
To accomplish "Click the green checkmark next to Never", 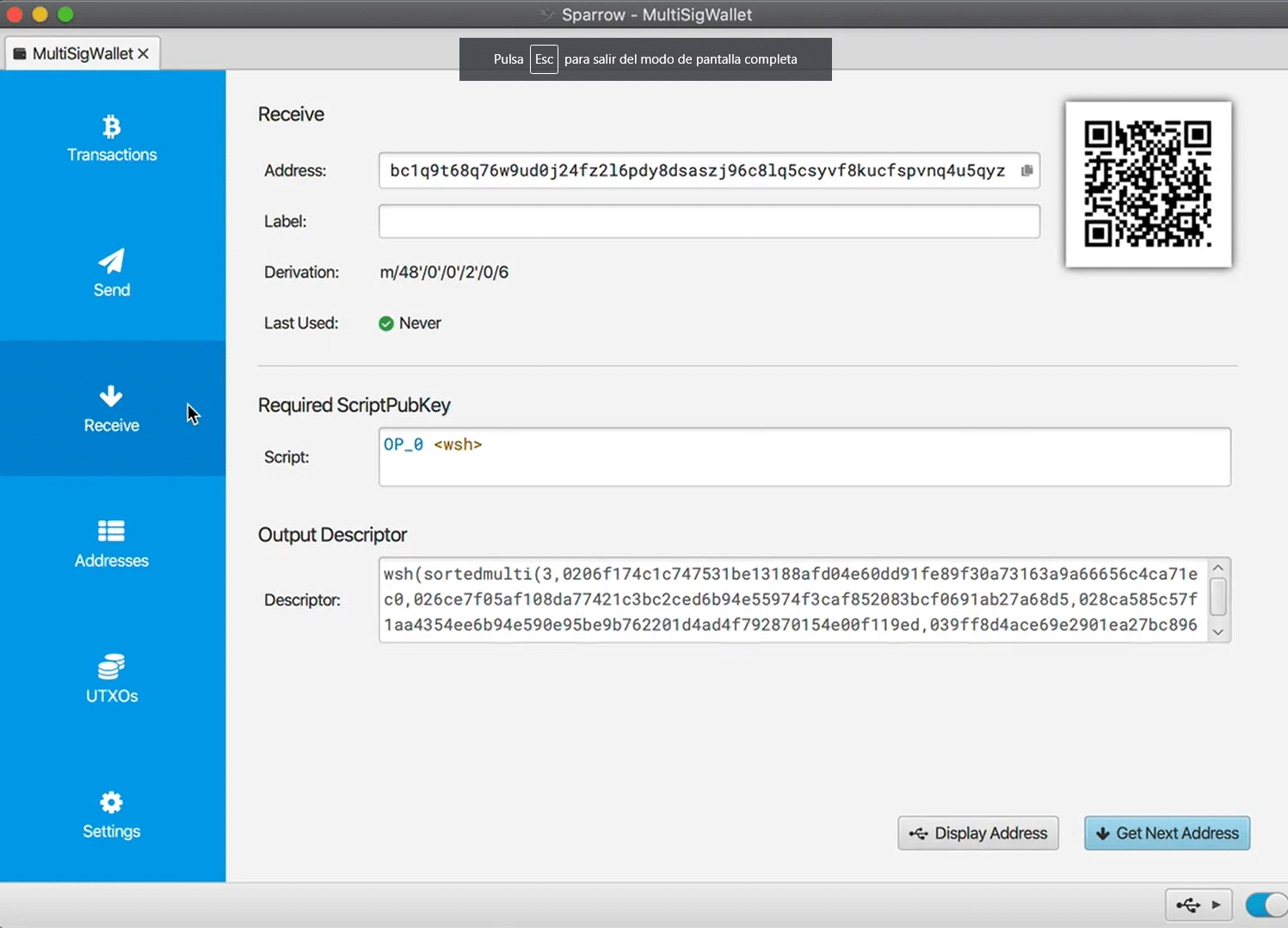I will [x=386, y=323].
